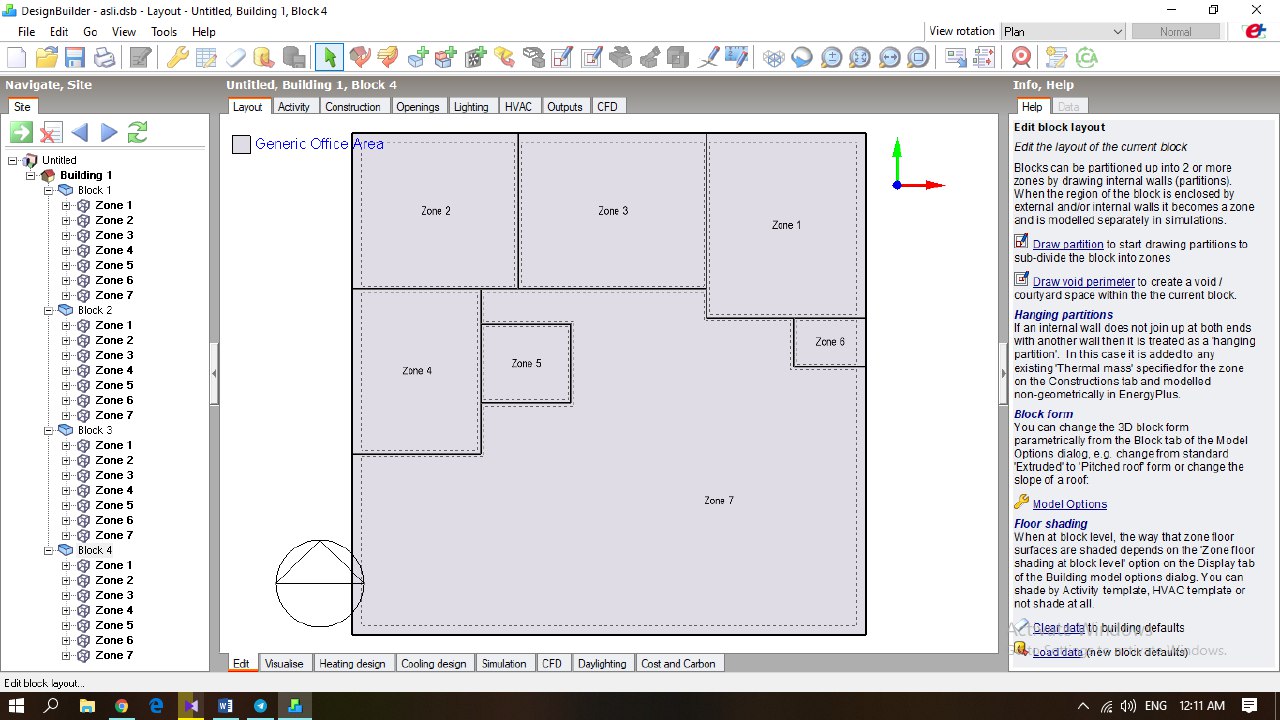Expand Zone 3 under Block 1

click(x=66, y=235)
